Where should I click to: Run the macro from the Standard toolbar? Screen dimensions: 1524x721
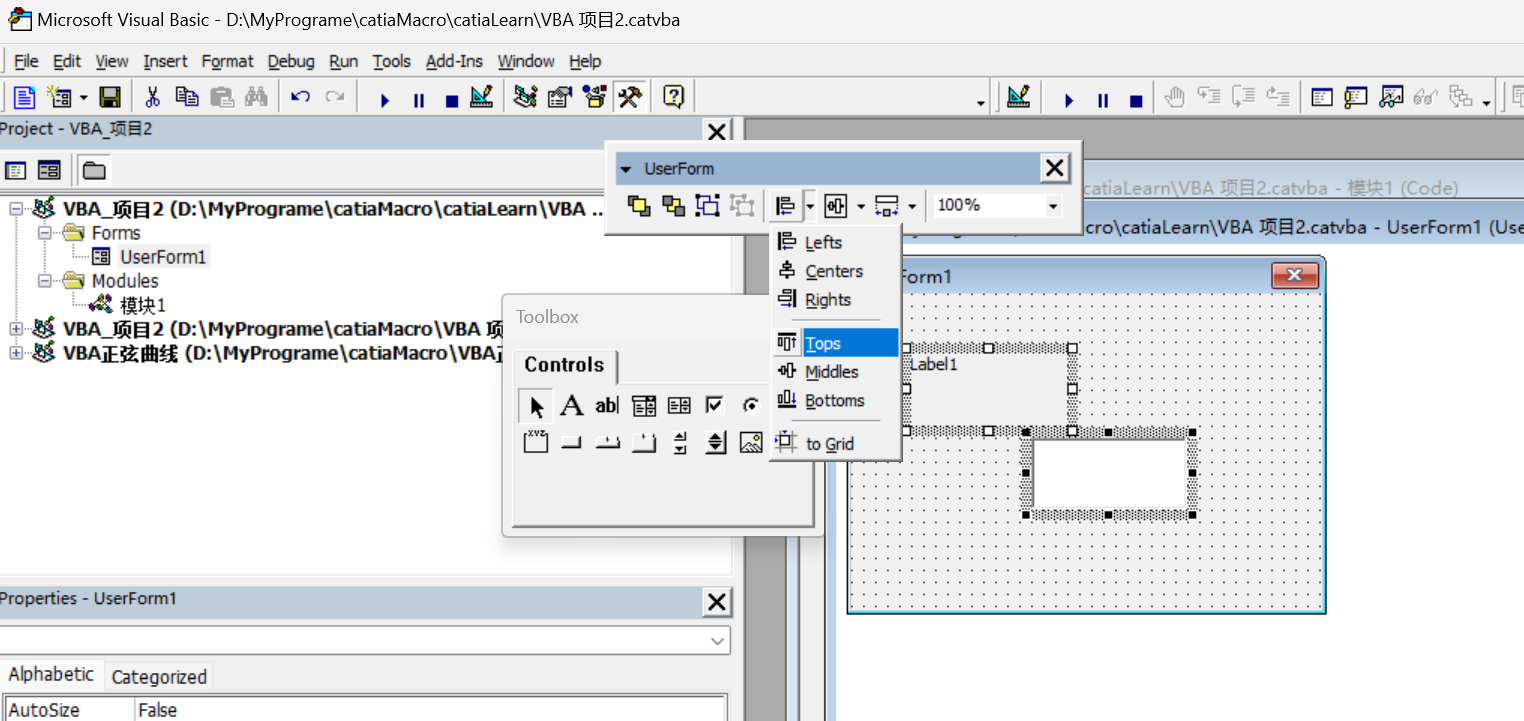click(385, 100)
